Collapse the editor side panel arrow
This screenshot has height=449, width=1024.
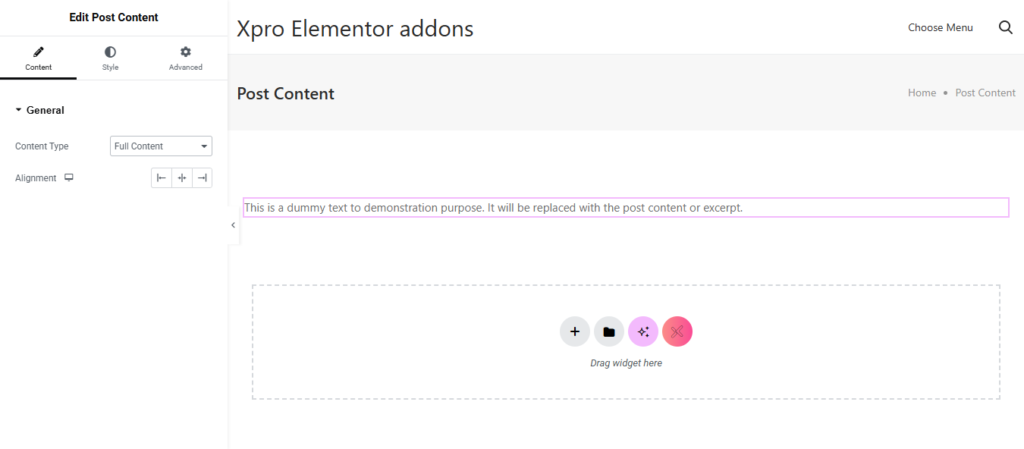pos(233,225)
